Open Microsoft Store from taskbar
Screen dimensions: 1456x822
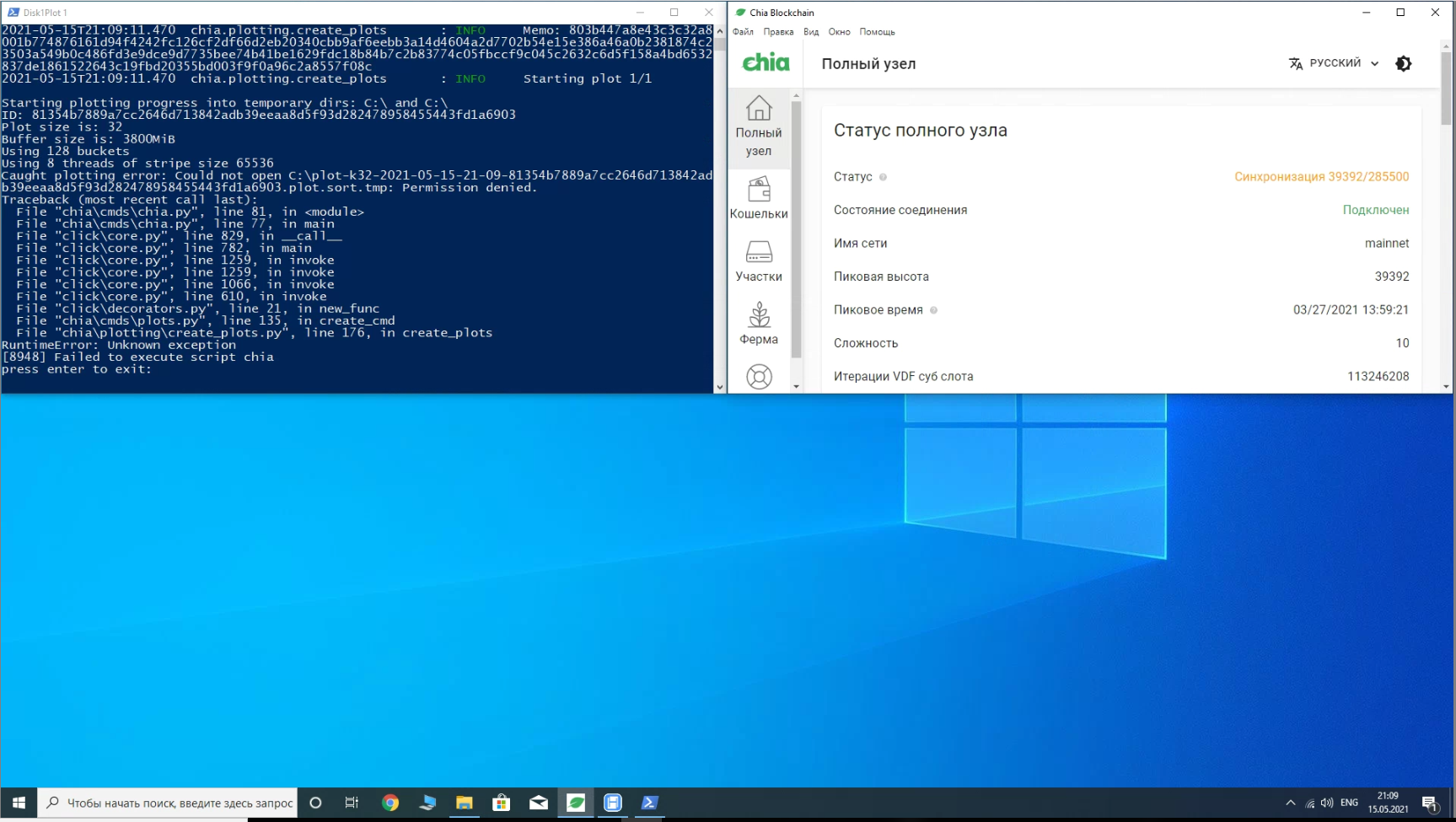[x=502, y=803]
